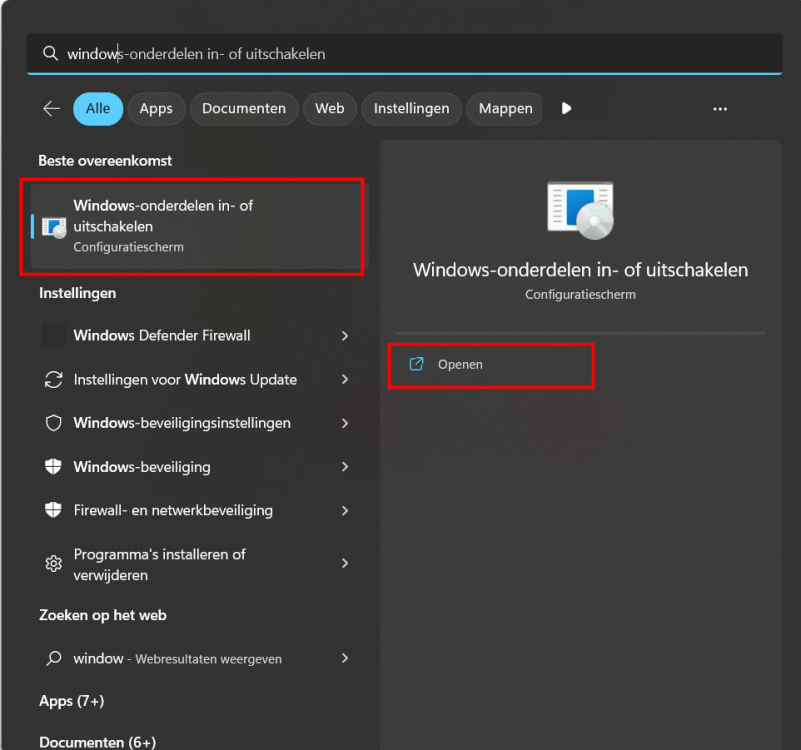Viewport: 801px width, 750px height.
Task: Open Windows-onderdelen in- of uitschakelen result
Action: click(197, 226)
